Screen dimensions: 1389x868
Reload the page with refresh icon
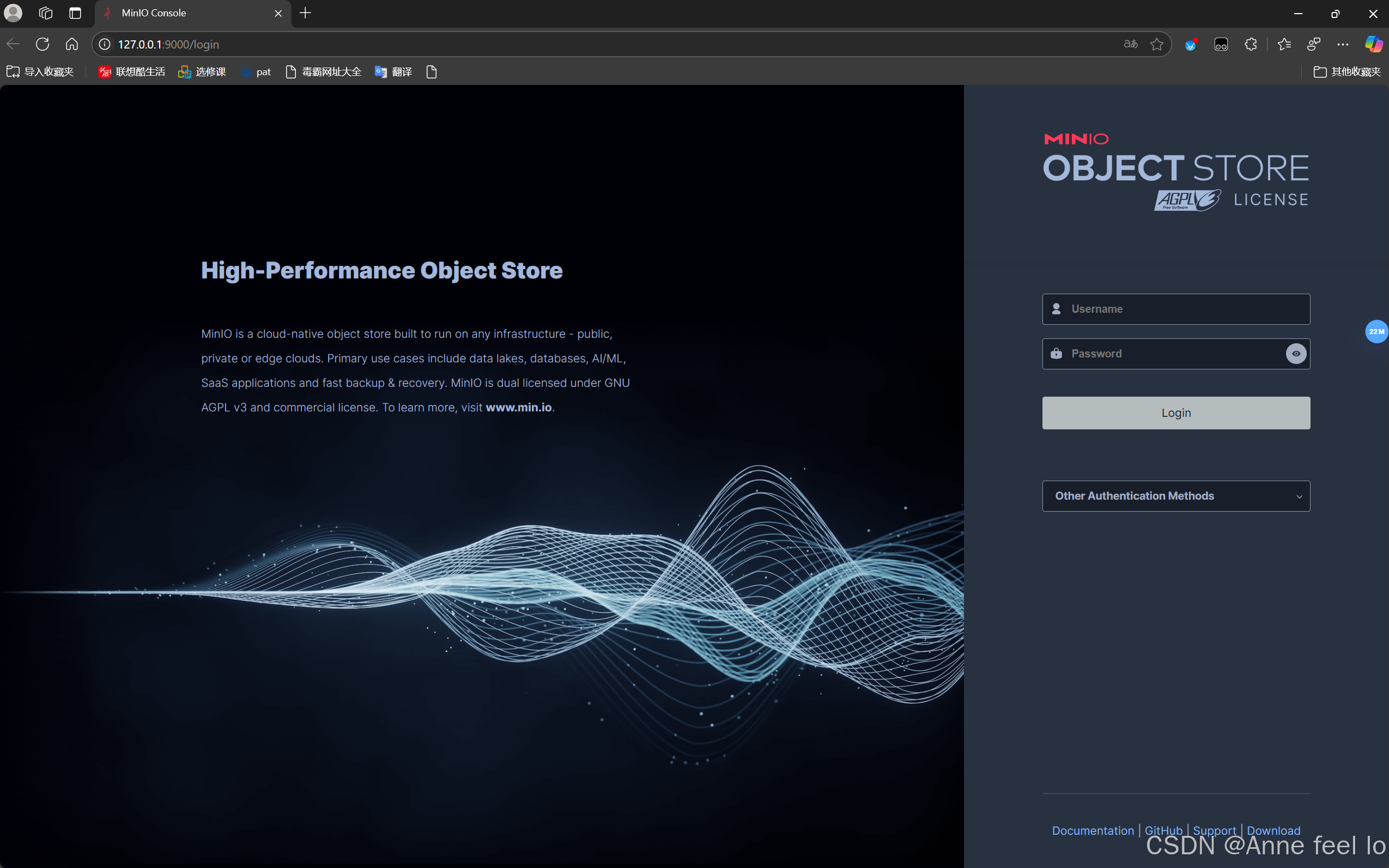click(x=43, y=44)
